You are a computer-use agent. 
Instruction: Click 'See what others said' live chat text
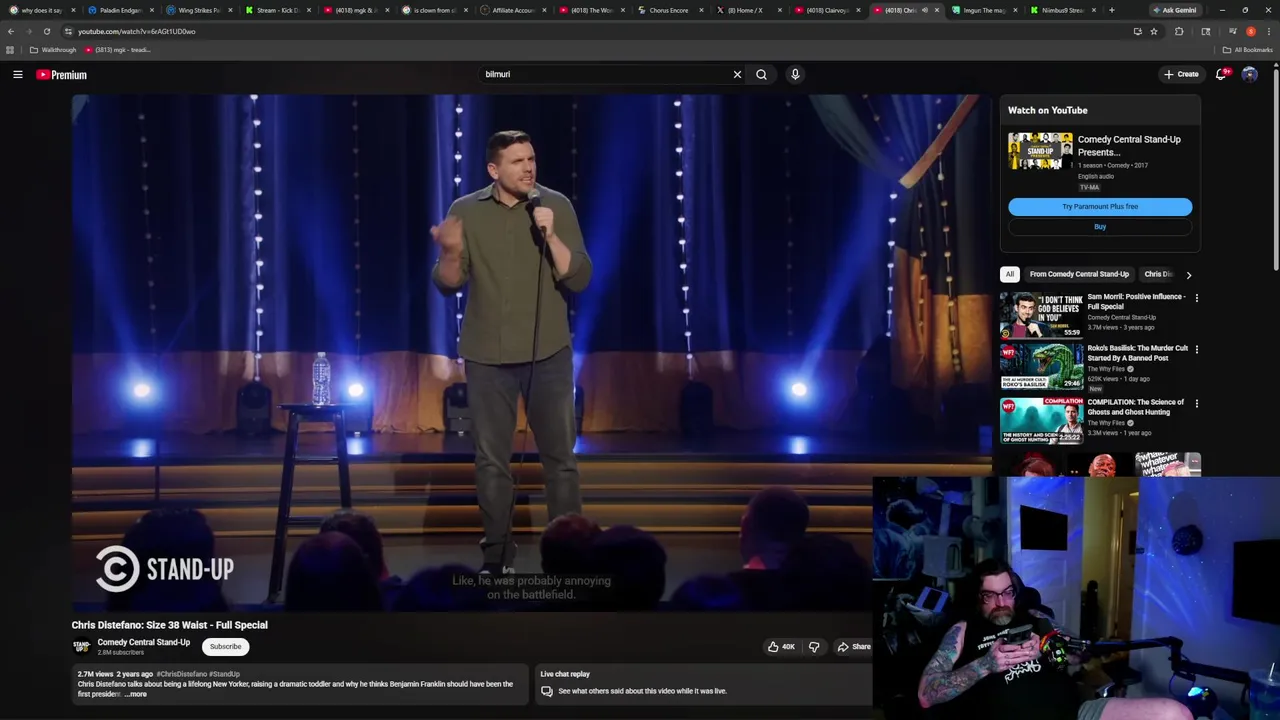pyautogui.click(x=642, y=691)
